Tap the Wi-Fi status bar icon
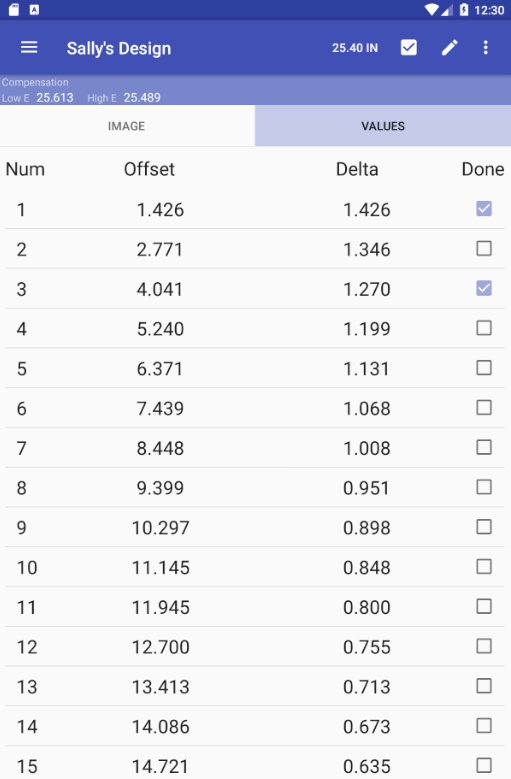The image size is (511, 779). 431,9
